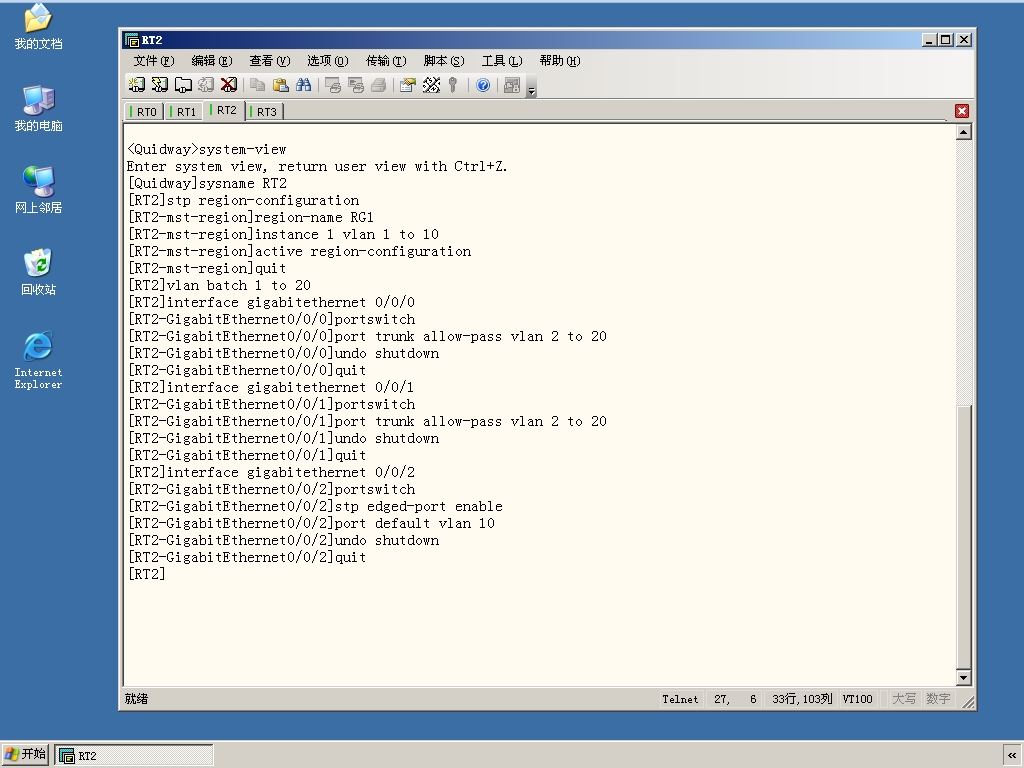This screenshot has height=768, width=1024.
Task: Open the 文件(F) menu
Action: 153,61
